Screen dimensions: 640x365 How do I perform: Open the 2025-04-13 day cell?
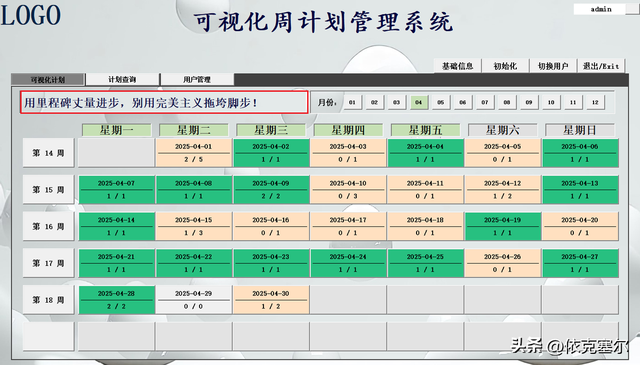(x=580, y=189)
